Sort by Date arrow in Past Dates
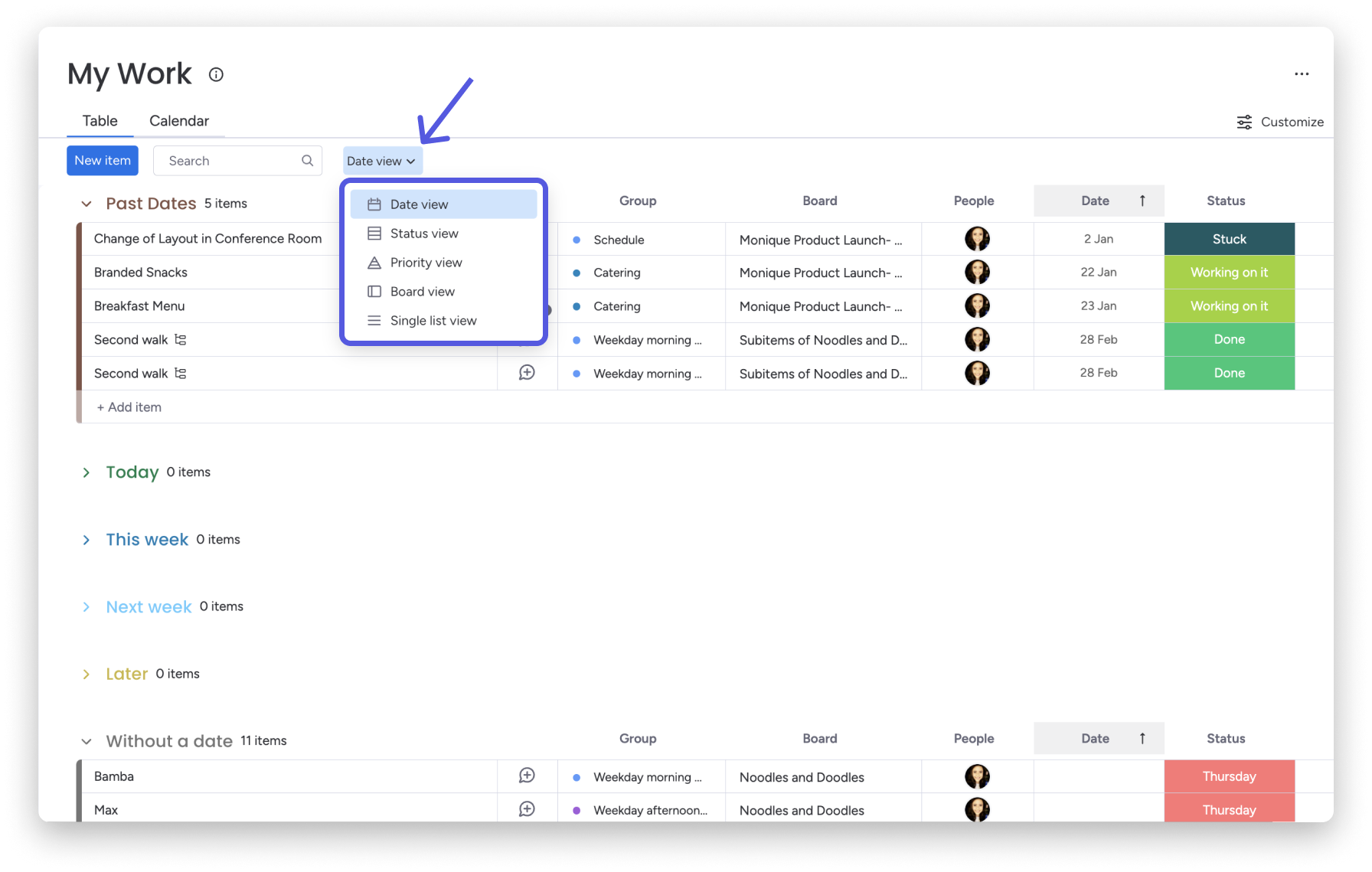The image size is (1372, 872). tap(1142, 201)
